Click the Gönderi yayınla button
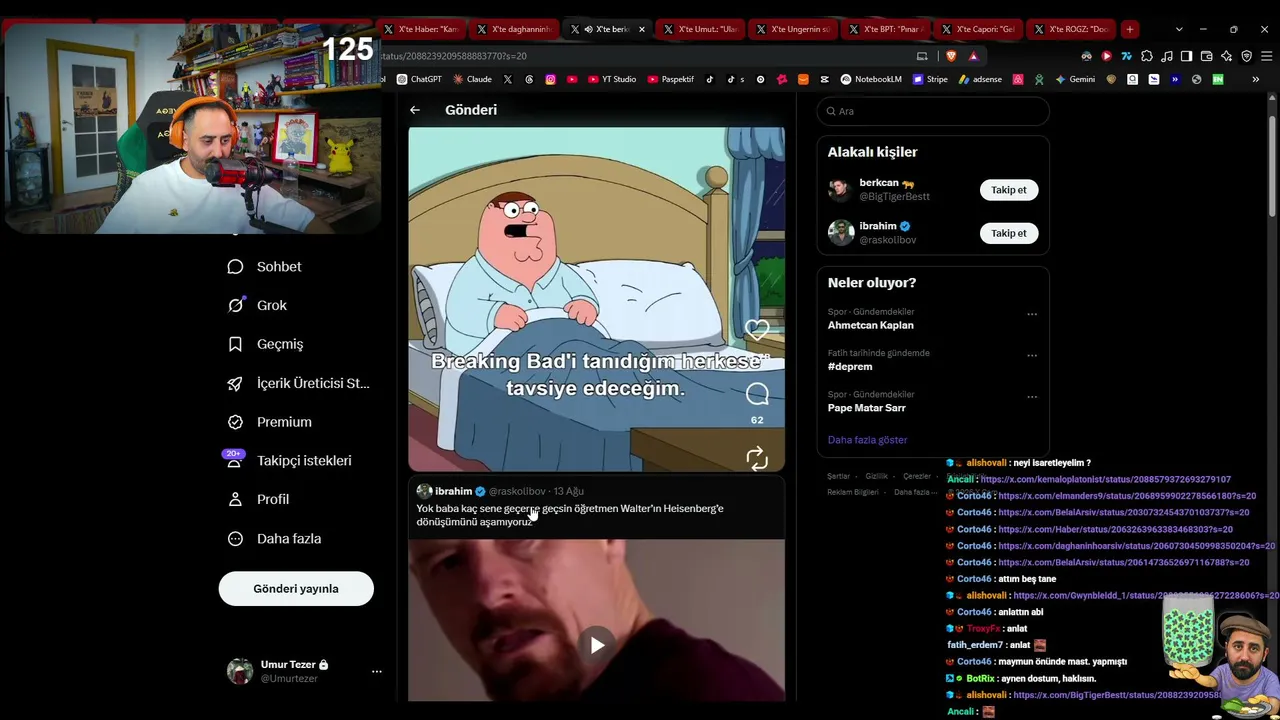The height and width of the screenshot is (720, 1280). (x=296, y=589)
